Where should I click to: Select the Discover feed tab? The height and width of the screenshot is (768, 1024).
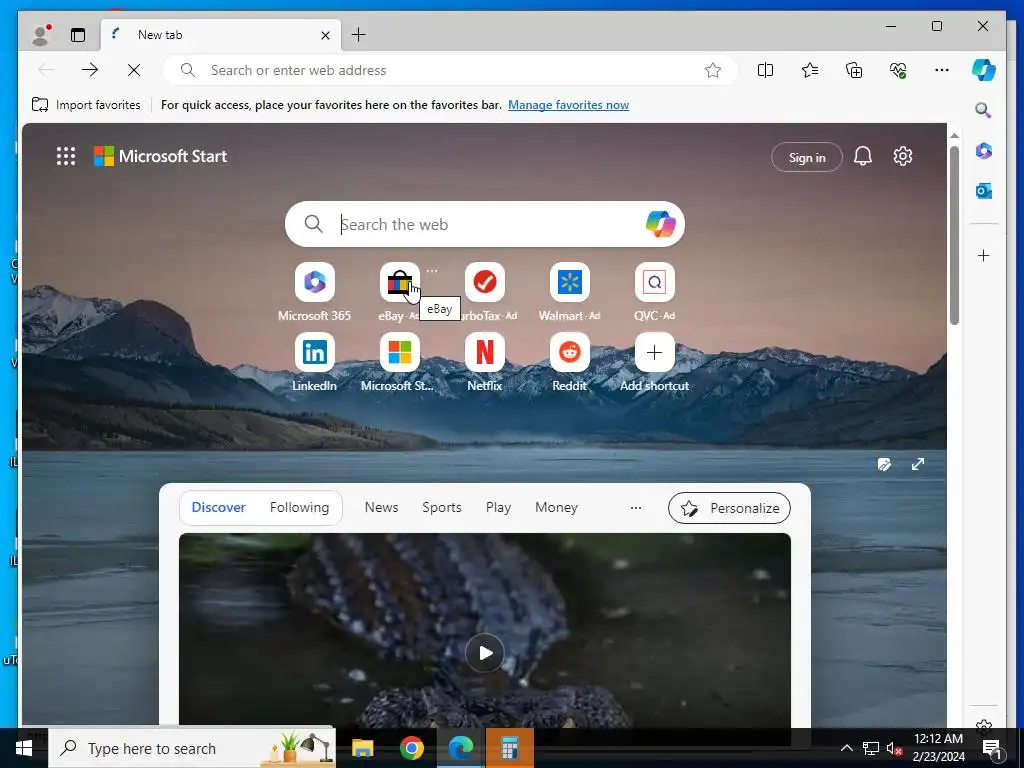(x=218, y=507)
